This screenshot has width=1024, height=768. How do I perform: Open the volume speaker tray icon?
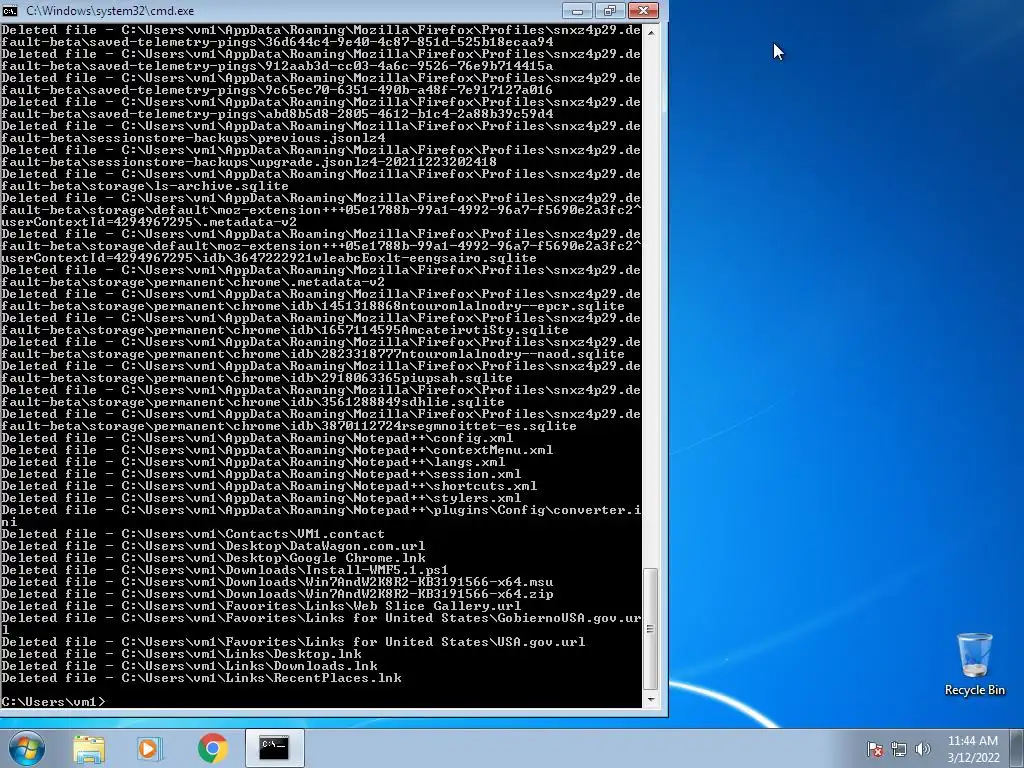point(923,748)
